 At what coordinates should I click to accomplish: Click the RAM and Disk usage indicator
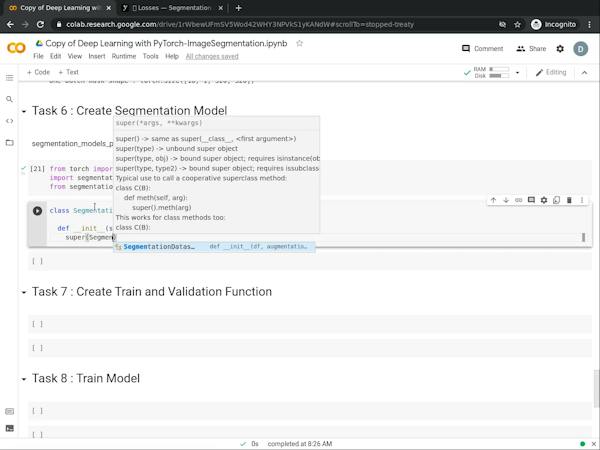(491, 72)
